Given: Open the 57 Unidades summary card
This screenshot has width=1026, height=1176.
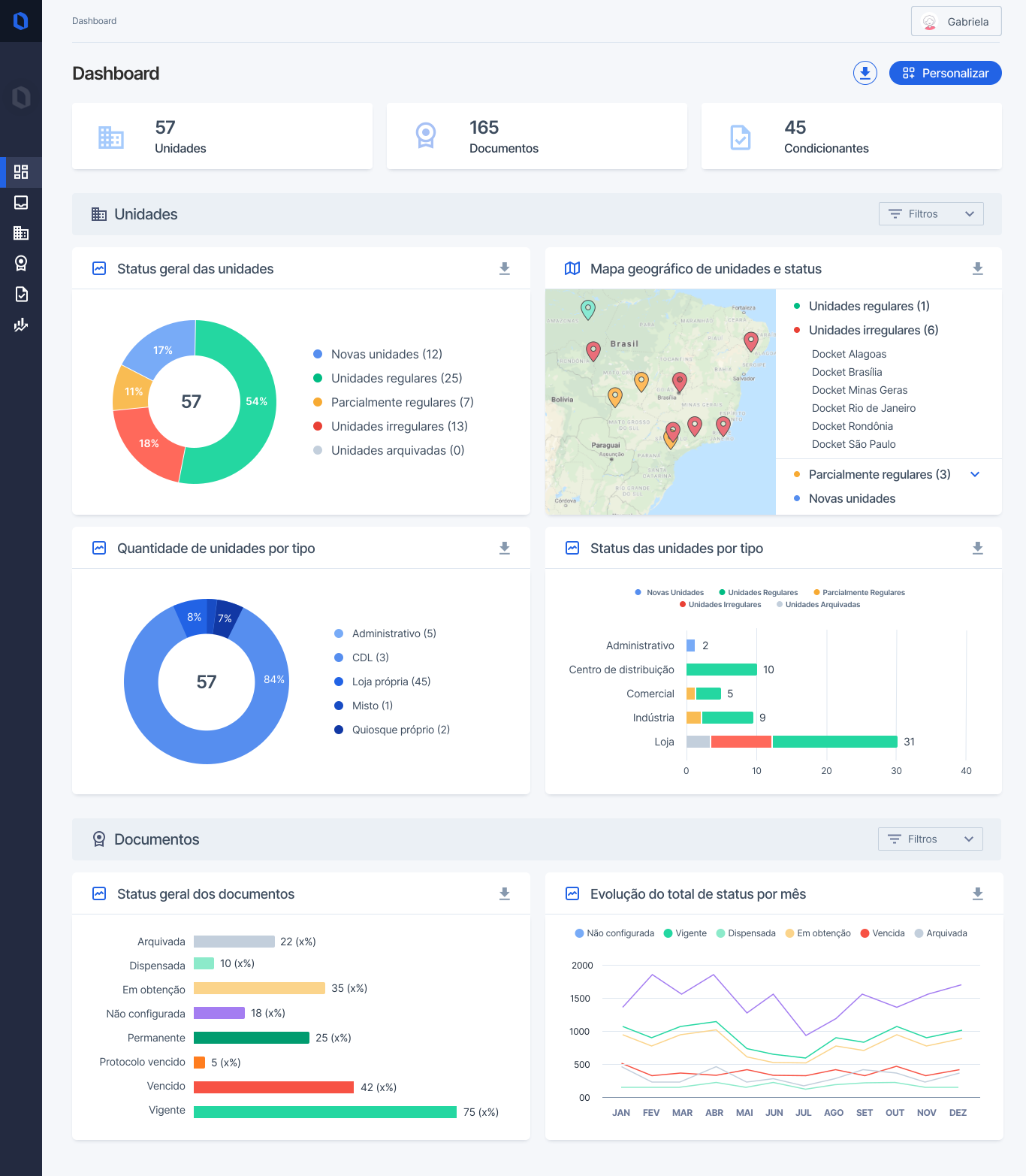Looking at the screenshot, I should [222, 136].
